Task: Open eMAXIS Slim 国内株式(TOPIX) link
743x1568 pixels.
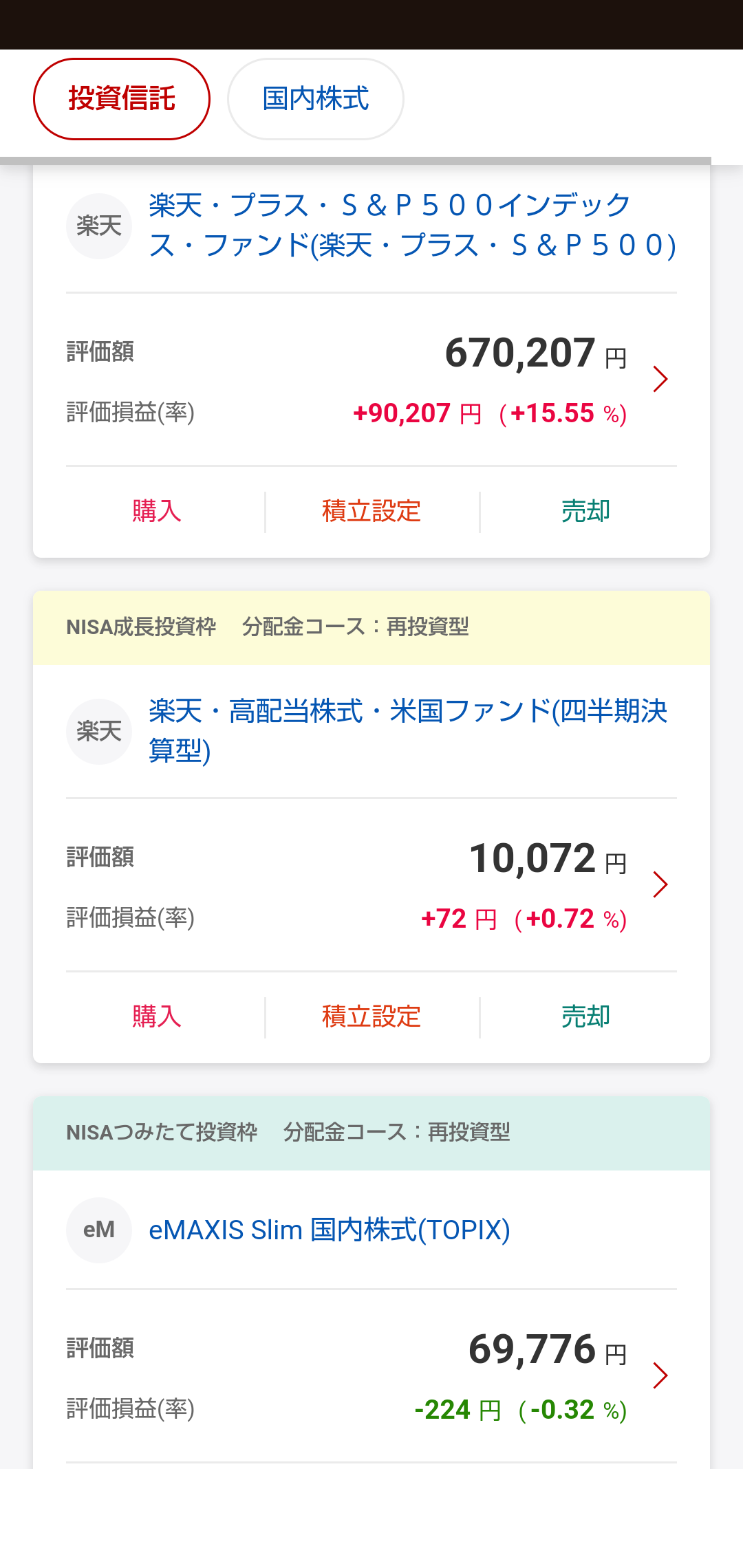Action: click(329, 1230)
